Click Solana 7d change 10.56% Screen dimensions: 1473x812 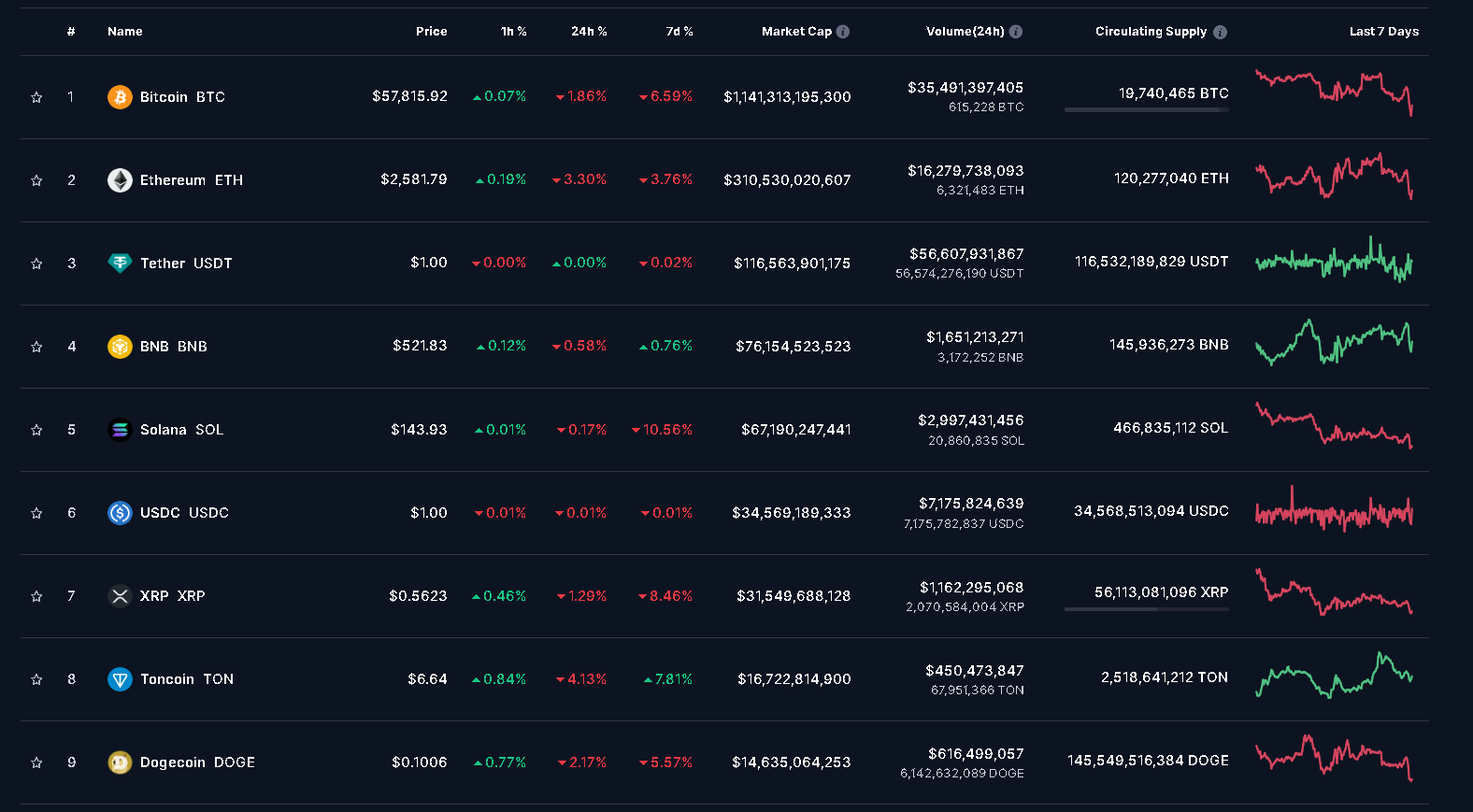point(662,430)
